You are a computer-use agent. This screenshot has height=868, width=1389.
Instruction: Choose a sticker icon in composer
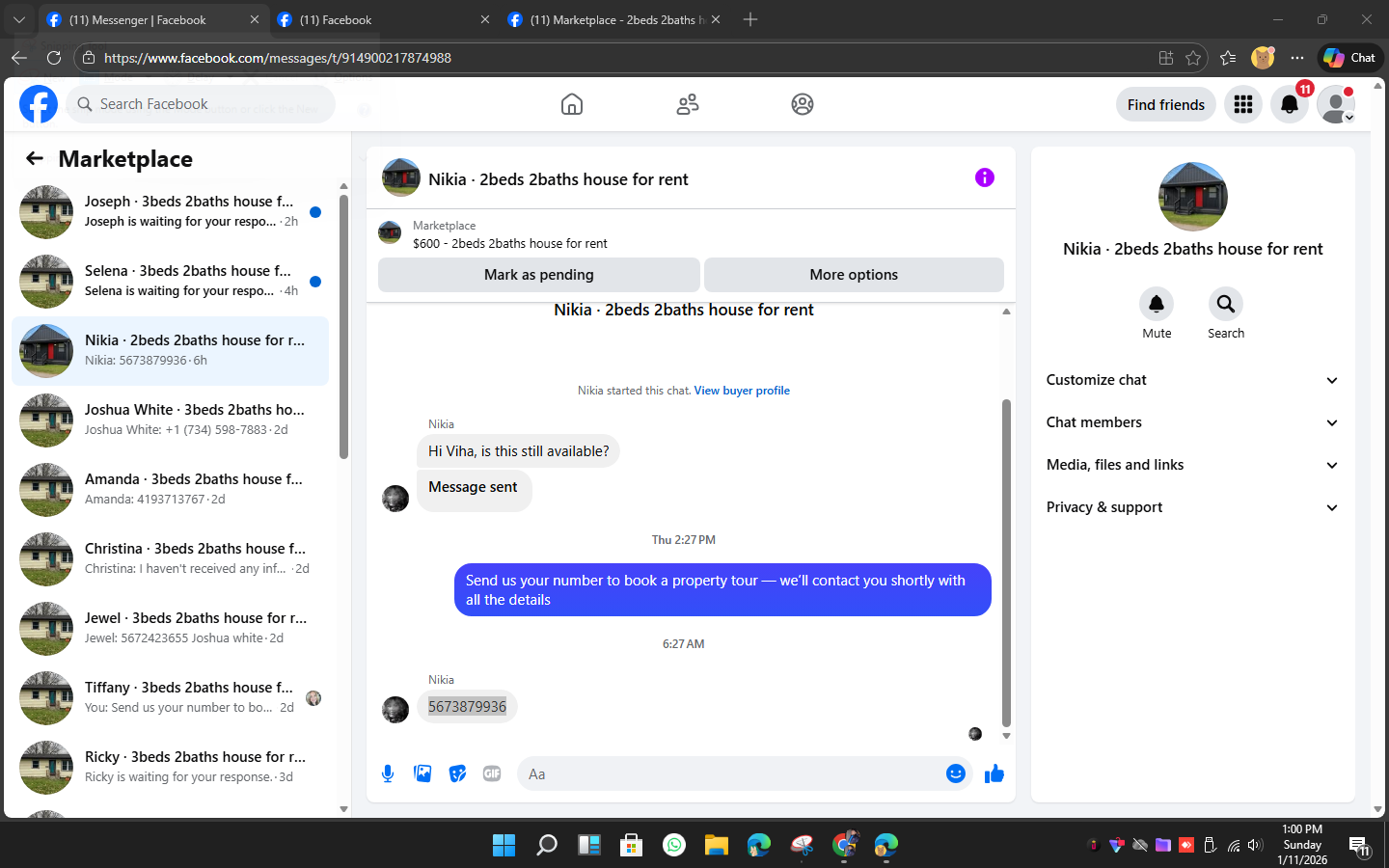tap(457, 773)
